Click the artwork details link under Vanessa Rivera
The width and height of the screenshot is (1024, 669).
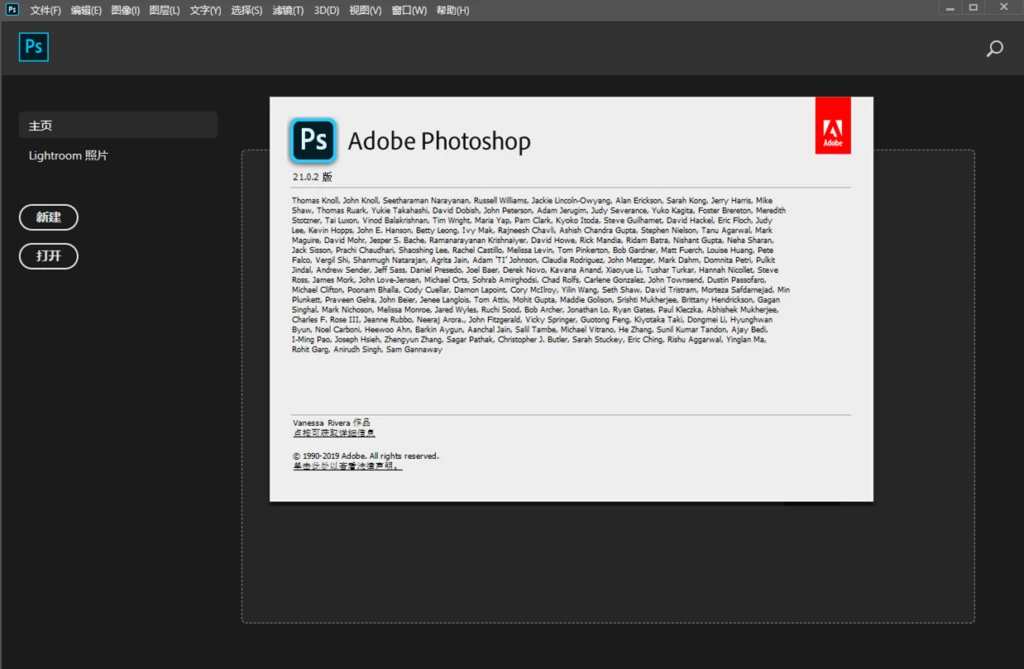(x=334, y=432)
